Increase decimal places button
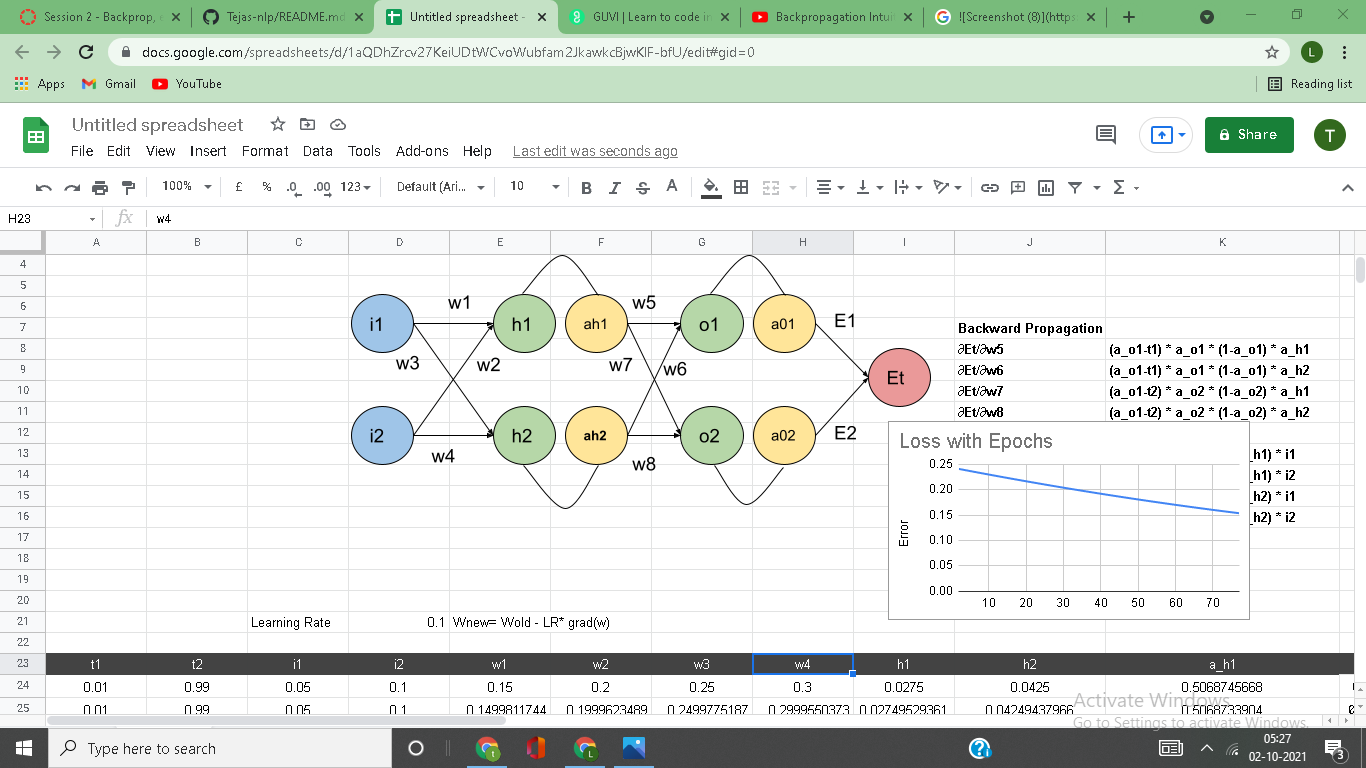Image resolution: width=1366 pixels, height=768 pixels. click(321, 187)
